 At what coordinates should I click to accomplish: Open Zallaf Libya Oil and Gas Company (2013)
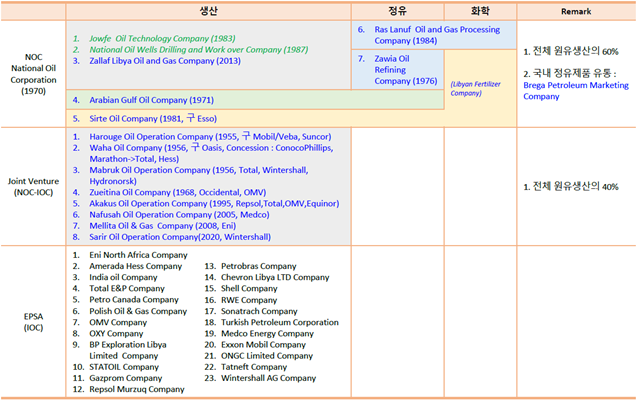165,61
